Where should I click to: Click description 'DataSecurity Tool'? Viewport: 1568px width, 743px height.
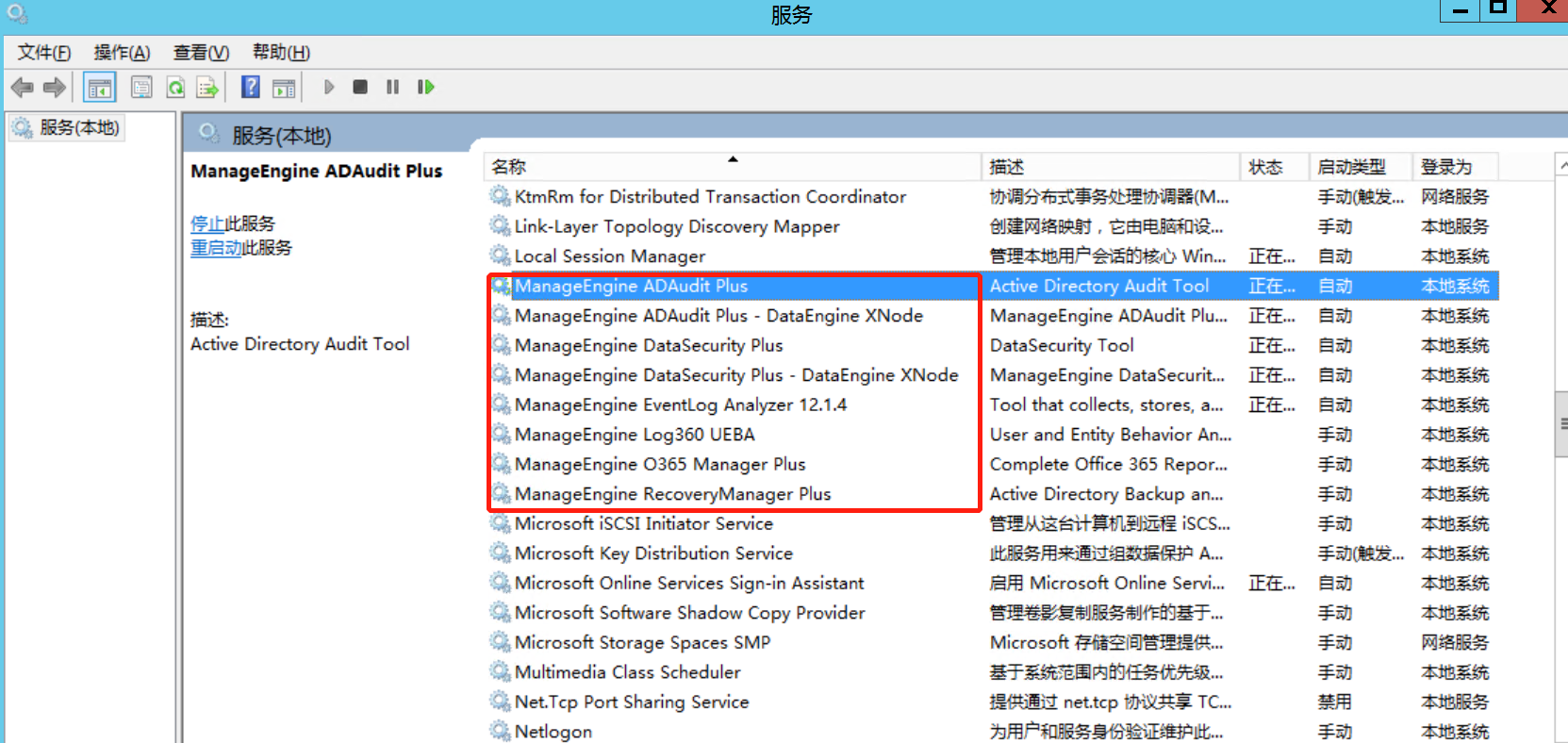1062,345
